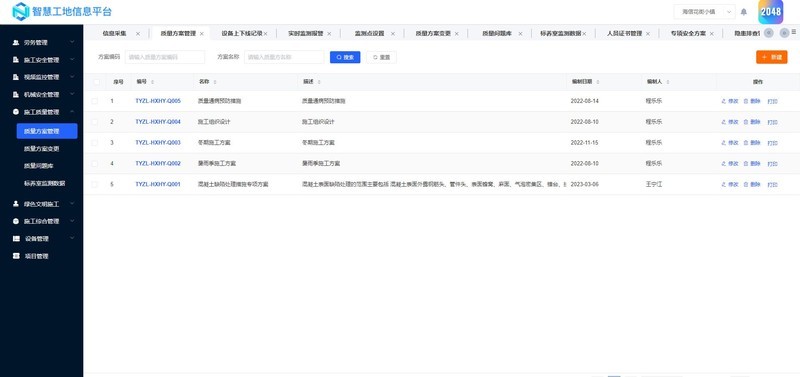Click the 项目管理 sidebar icon
Image resolution: width=800 pixels, height=377 pixels.
click(x=16, y=256)
